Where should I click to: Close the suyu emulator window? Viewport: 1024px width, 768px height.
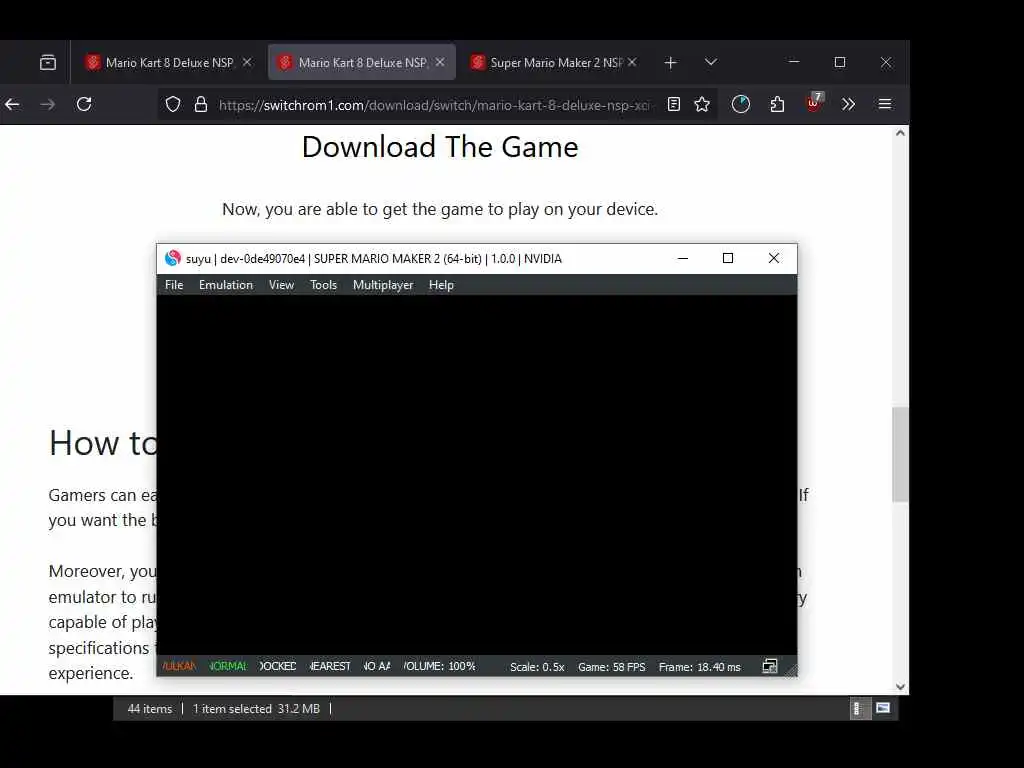click(x=774, y=259)
